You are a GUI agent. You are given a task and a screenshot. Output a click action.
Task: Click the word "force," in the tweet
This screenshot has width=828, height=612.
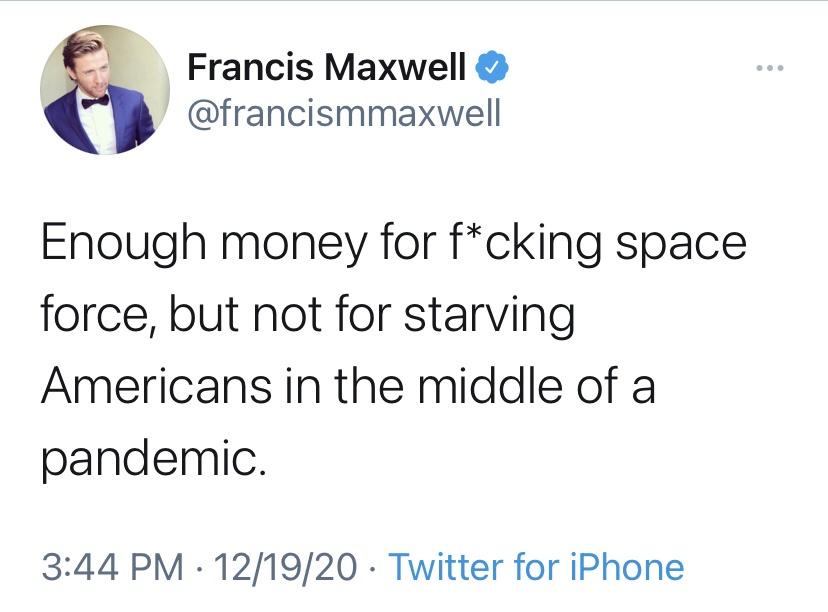coord(97,316)
